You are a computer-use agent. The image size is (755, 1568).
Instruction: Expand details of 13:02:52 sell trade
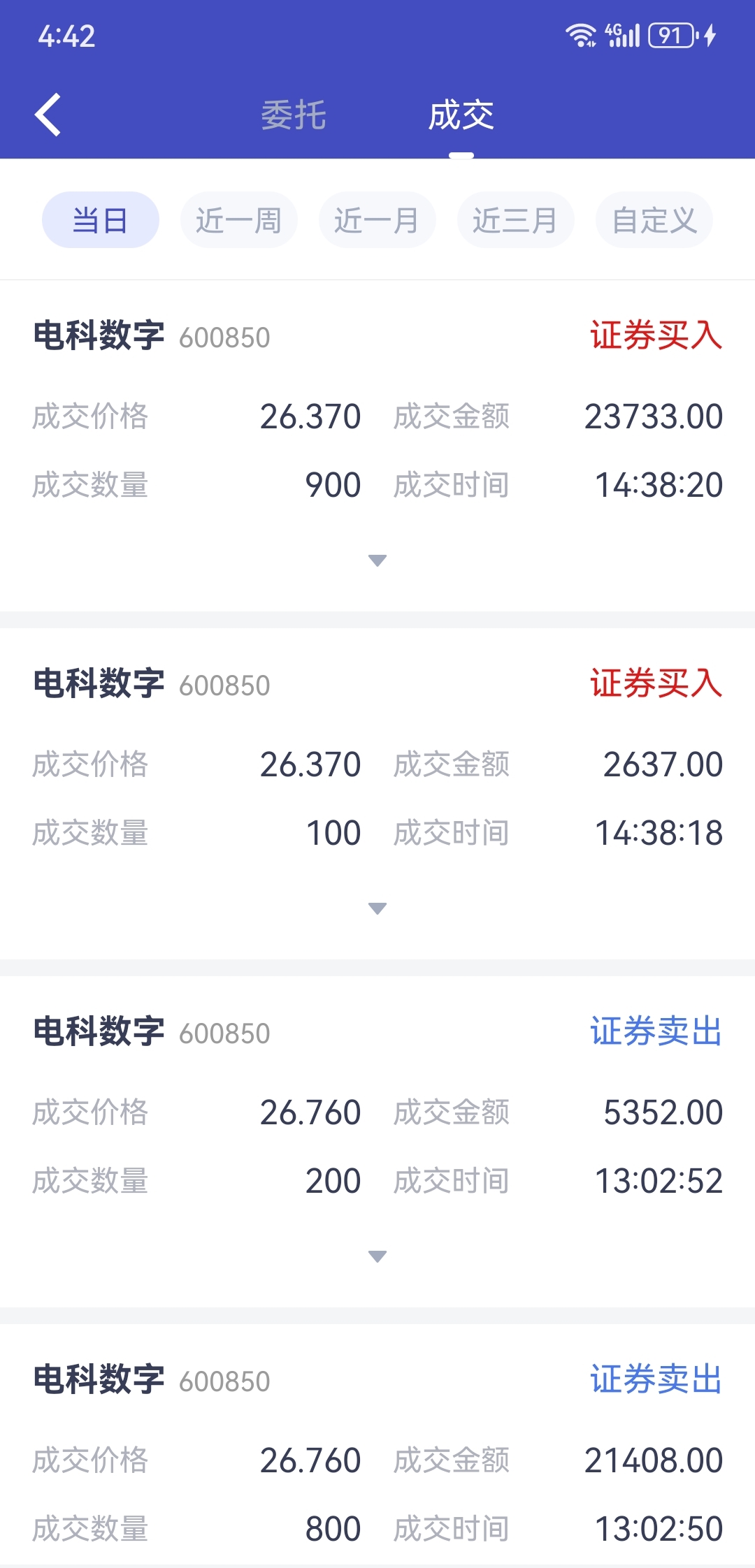pos(377,1256)
